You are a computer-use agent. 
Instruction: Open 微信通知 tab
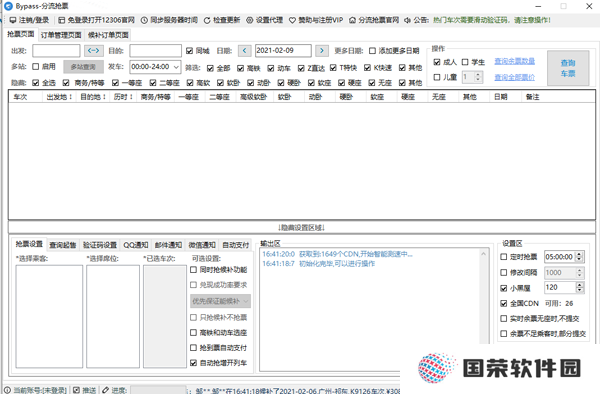202,245
